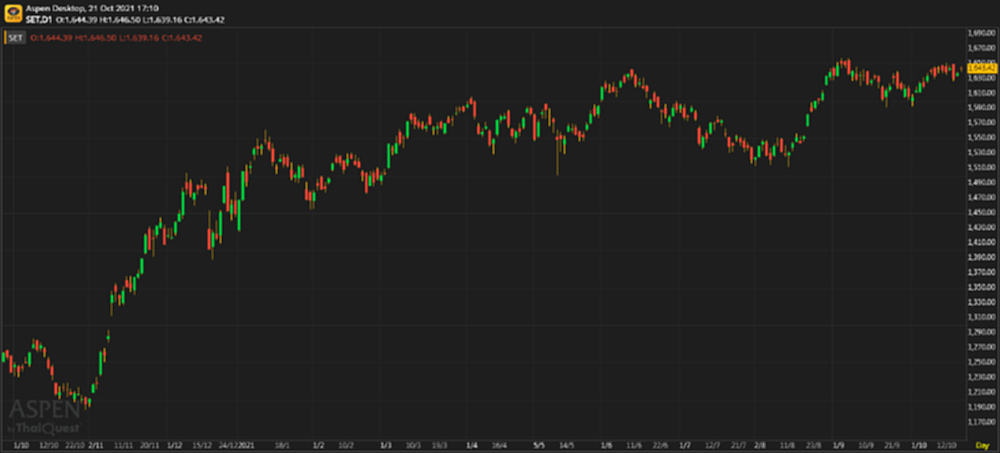The image size is (1000, 453).
Task: Click the 1,250.00 price axis label
Action: pos(982,362)
